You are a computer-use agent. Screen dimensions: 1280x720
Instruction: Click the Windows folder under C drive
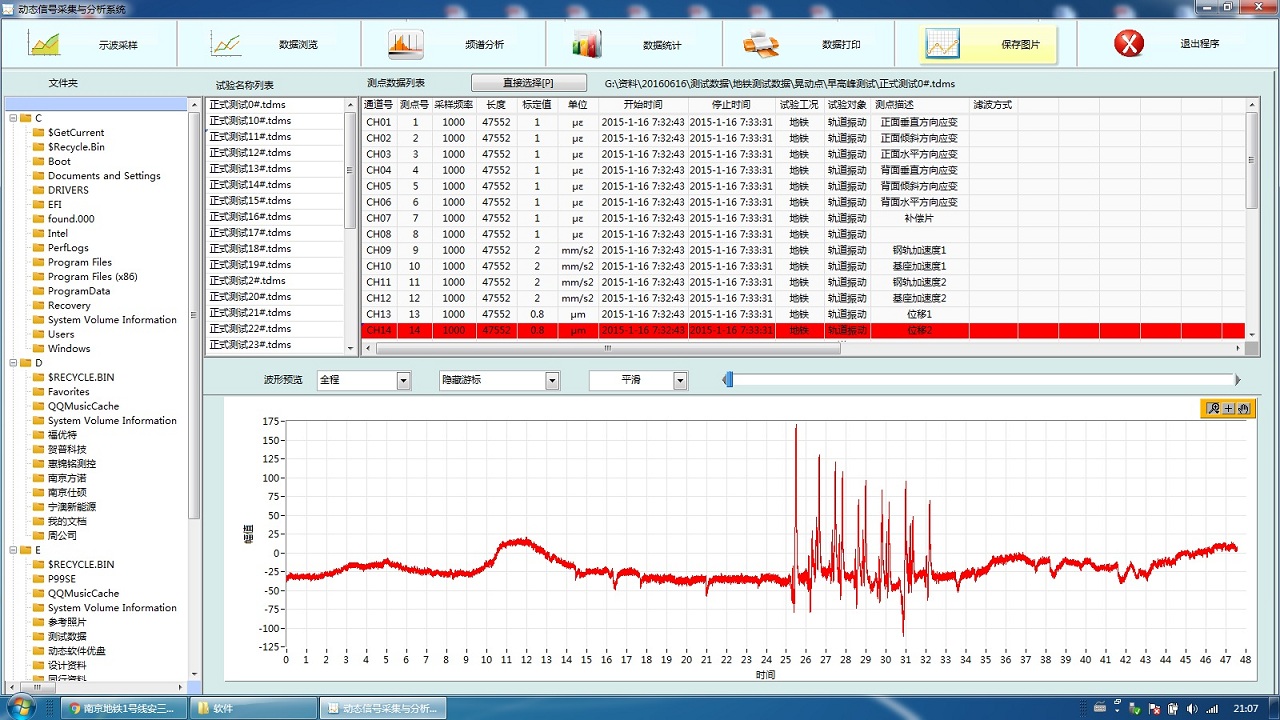pos(69,348)
